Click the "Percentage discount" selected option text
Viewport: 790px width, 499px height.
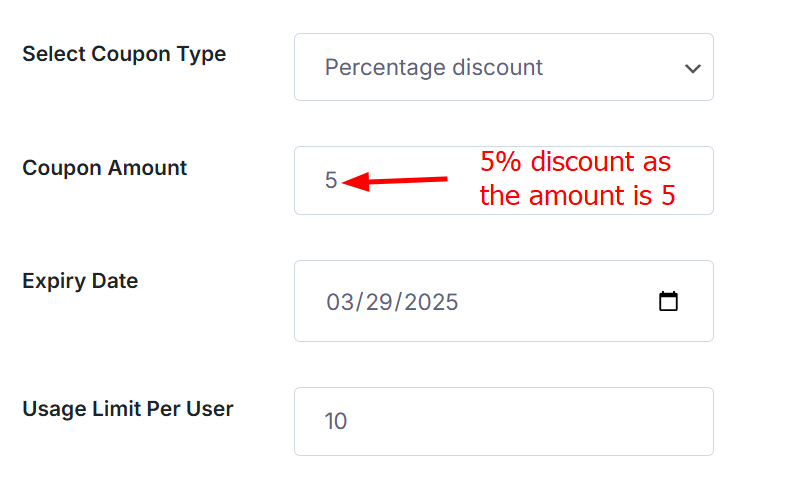(x=433, y=68)
